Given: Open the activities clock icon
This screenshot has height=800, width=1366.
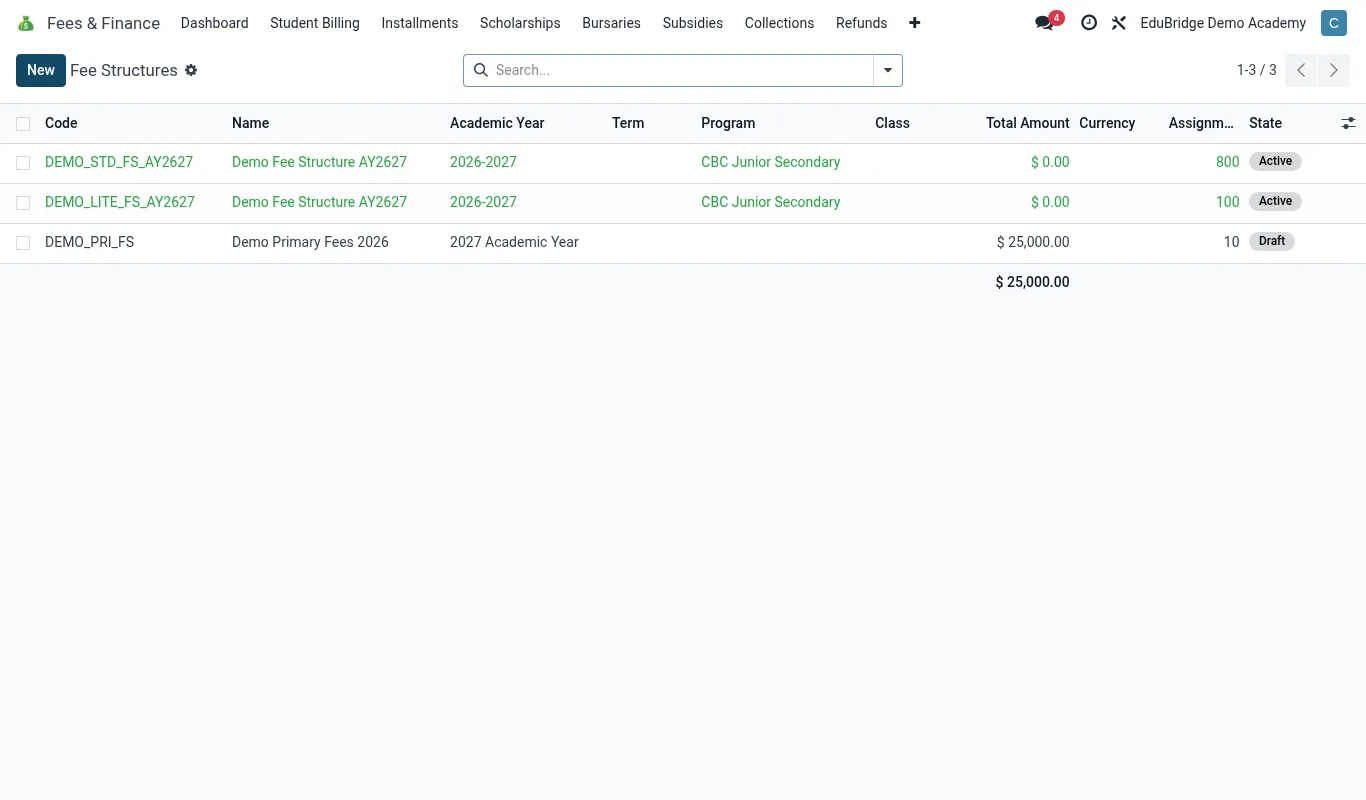Looking at the screenshot, I should pos(1089,23).
